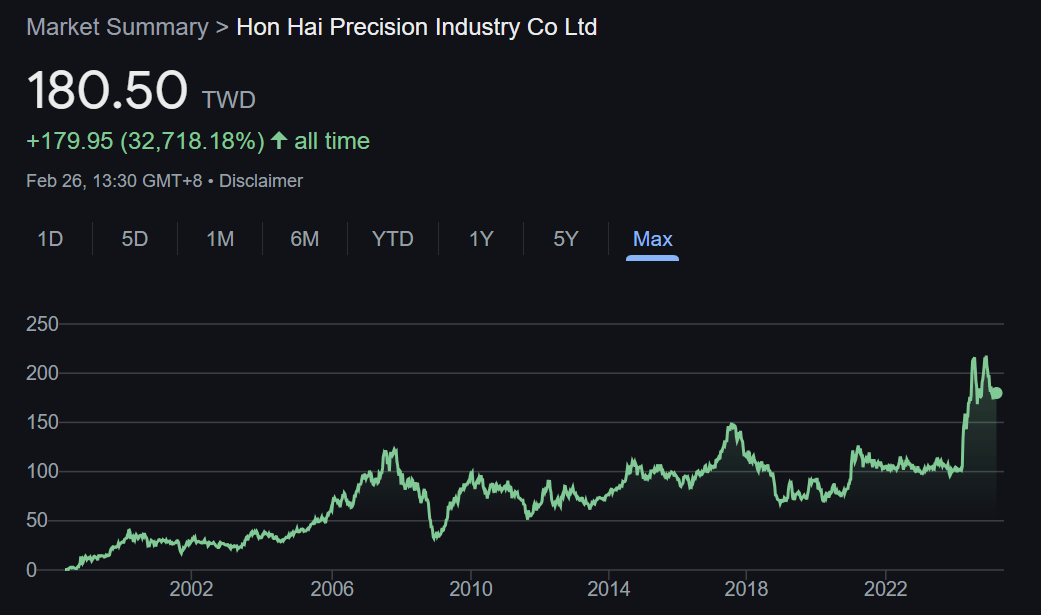
Task: Click the 250 y-axis gridline label
Action: coord(43,324)
